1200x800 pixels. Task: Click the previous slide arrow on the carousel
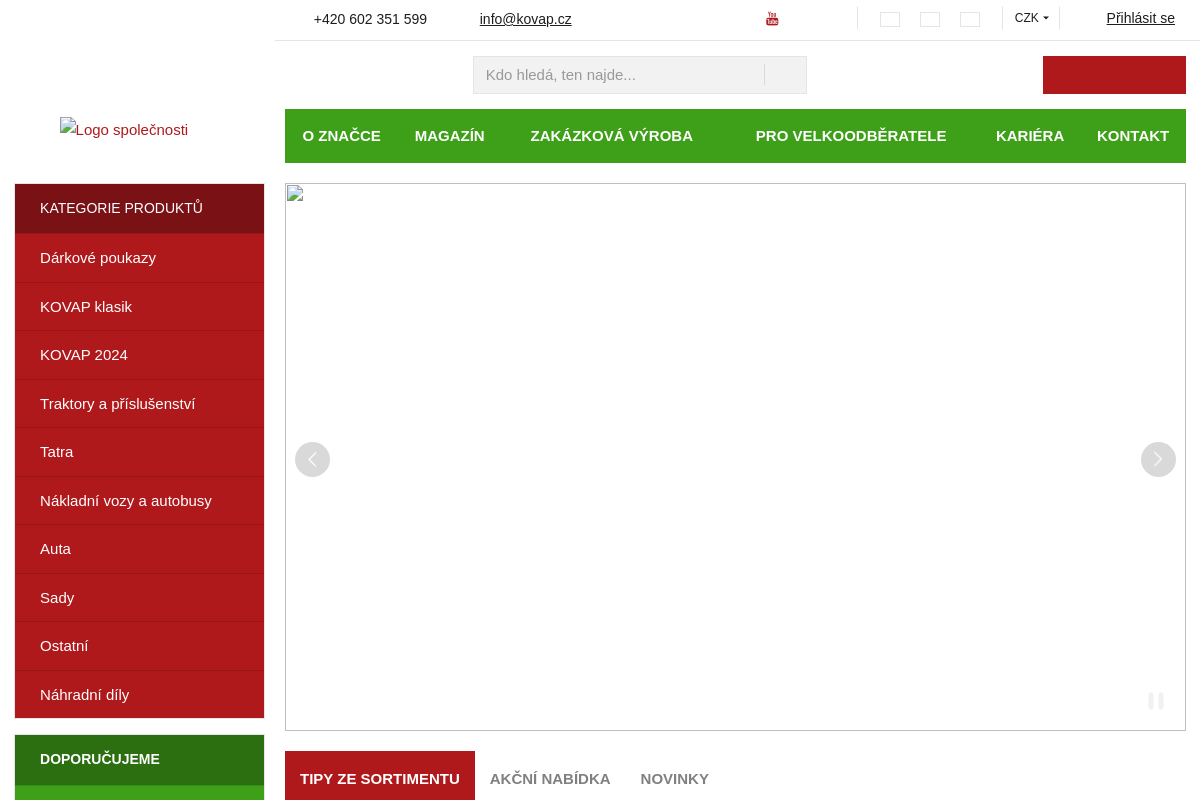coord(312,459)
